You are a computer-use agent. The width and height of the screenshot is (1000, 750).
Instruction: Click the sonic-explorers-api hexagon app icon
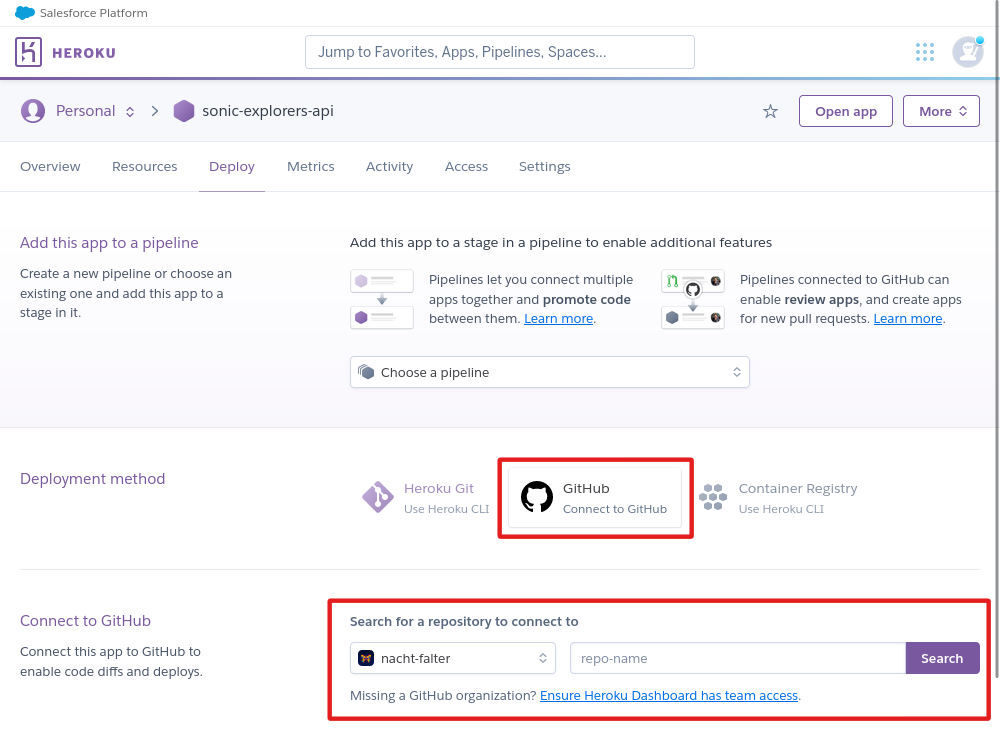(184, 111)
